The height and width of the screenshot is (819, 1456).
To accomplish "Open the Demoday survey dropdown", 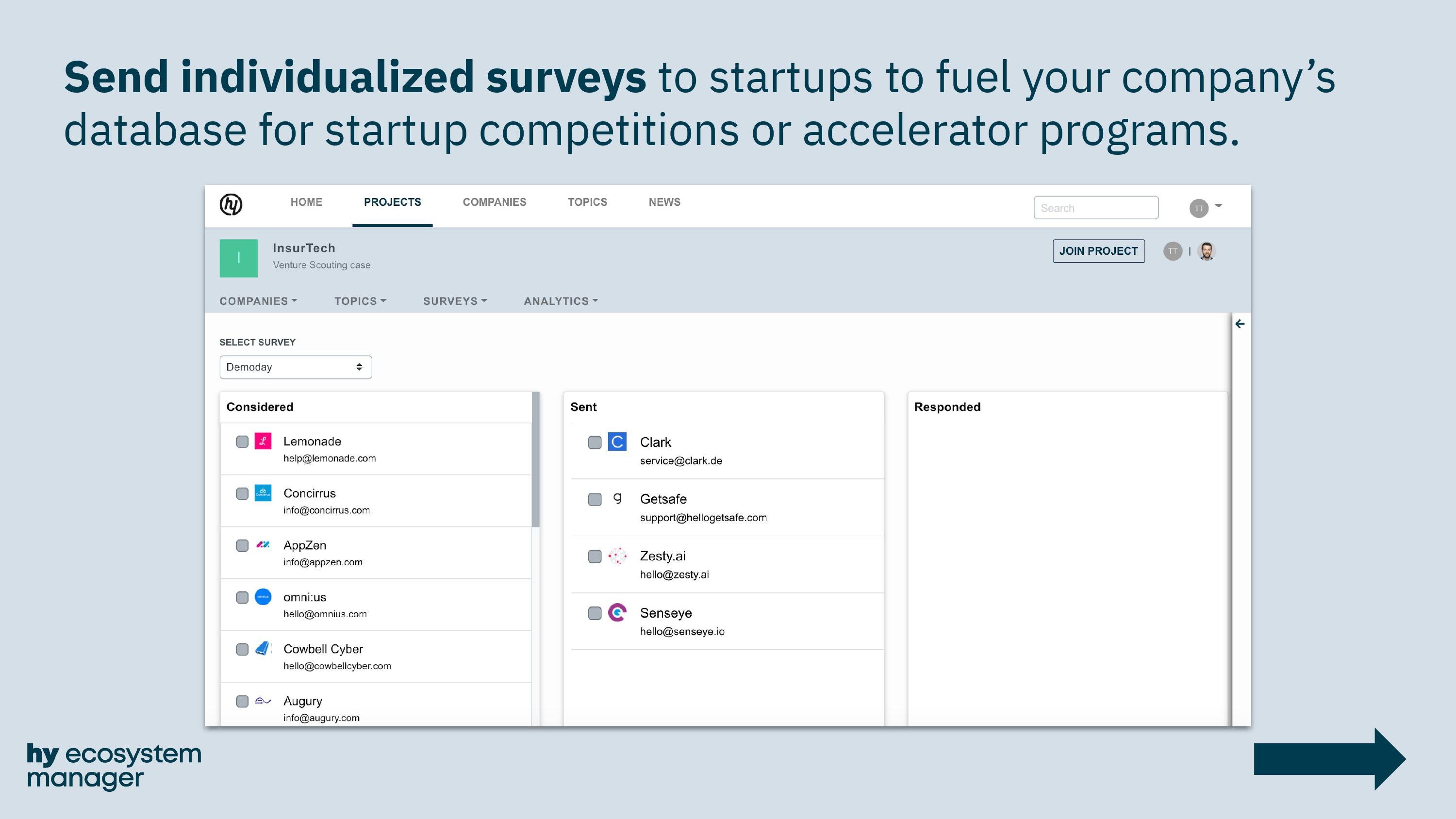I will coord(296,367).
